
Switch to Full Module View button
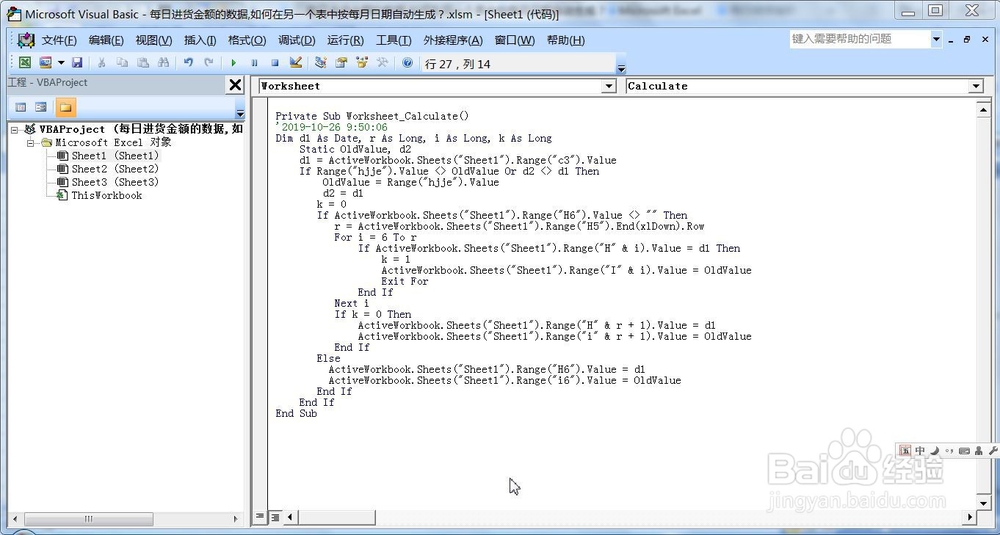pyautogui.click(x=275, y=517)
